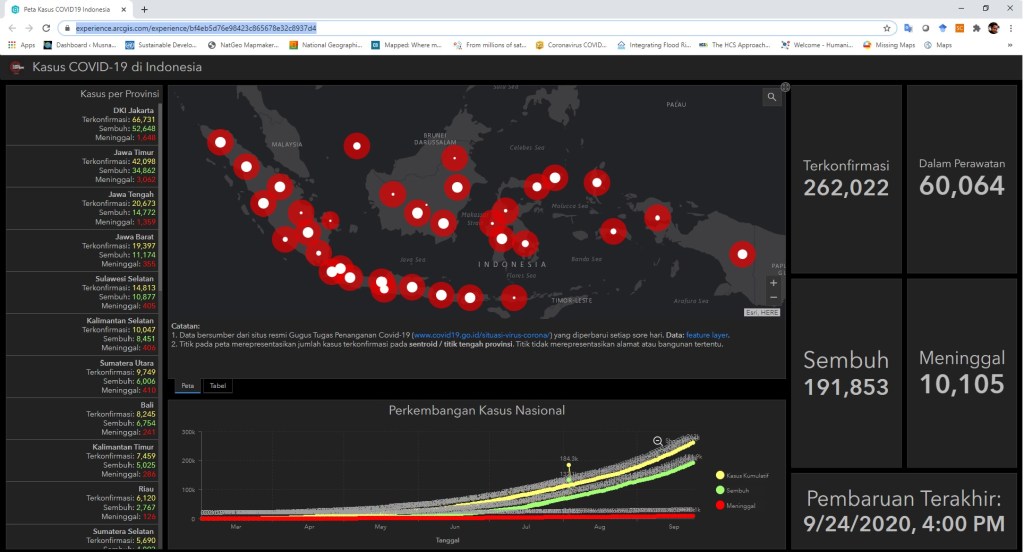This screenshot has height=552, width=1024.
Task: Open the Chrome Apps shortcut
Action: [x=21, y=45]
